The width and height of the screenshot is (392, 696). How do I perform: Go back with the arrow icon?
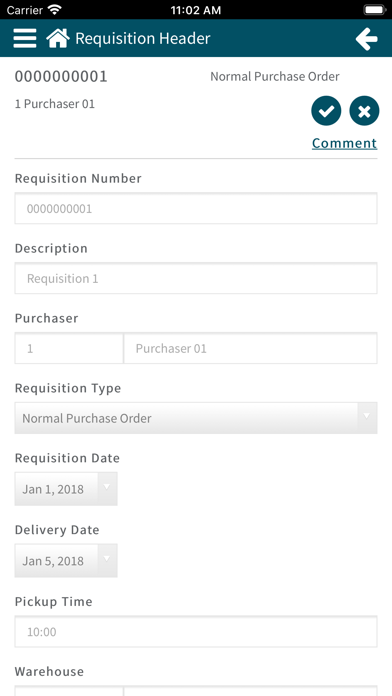click(x=367, y=39)
